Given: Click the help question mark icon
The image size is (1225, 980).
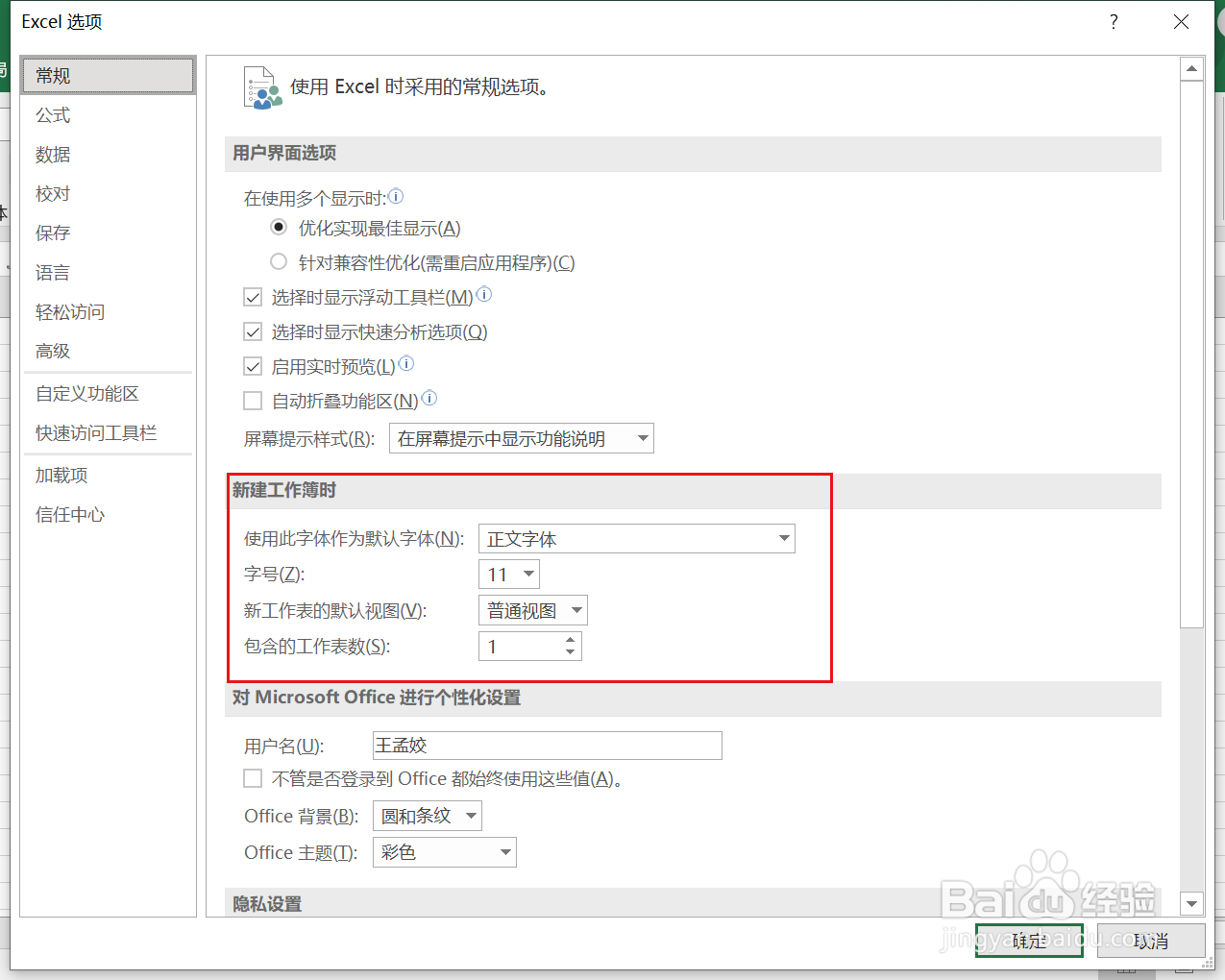Looking at the screenshot, I should coord(1113,21).
